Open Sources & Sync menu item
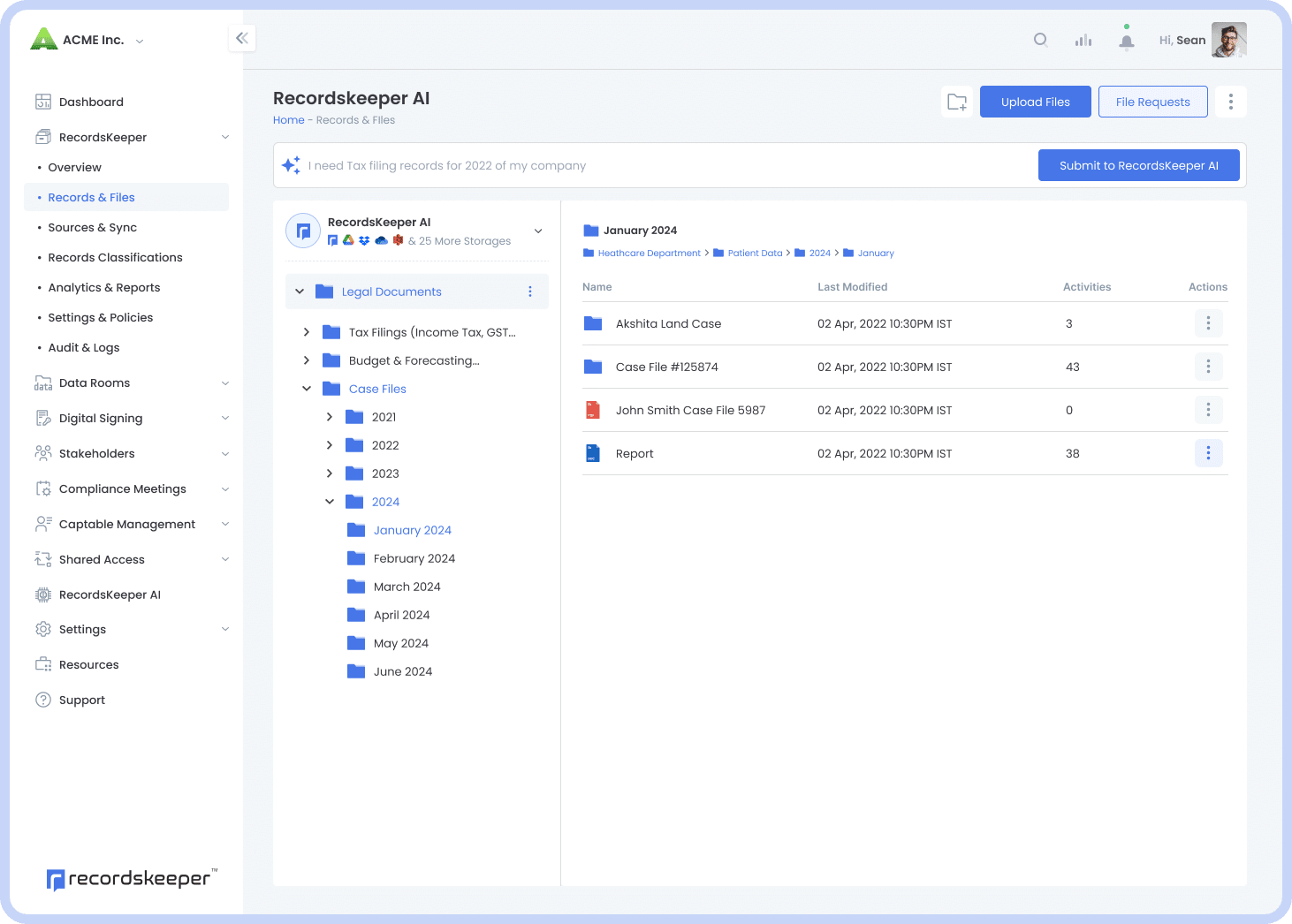1292x924 pixels. [92, 227]
